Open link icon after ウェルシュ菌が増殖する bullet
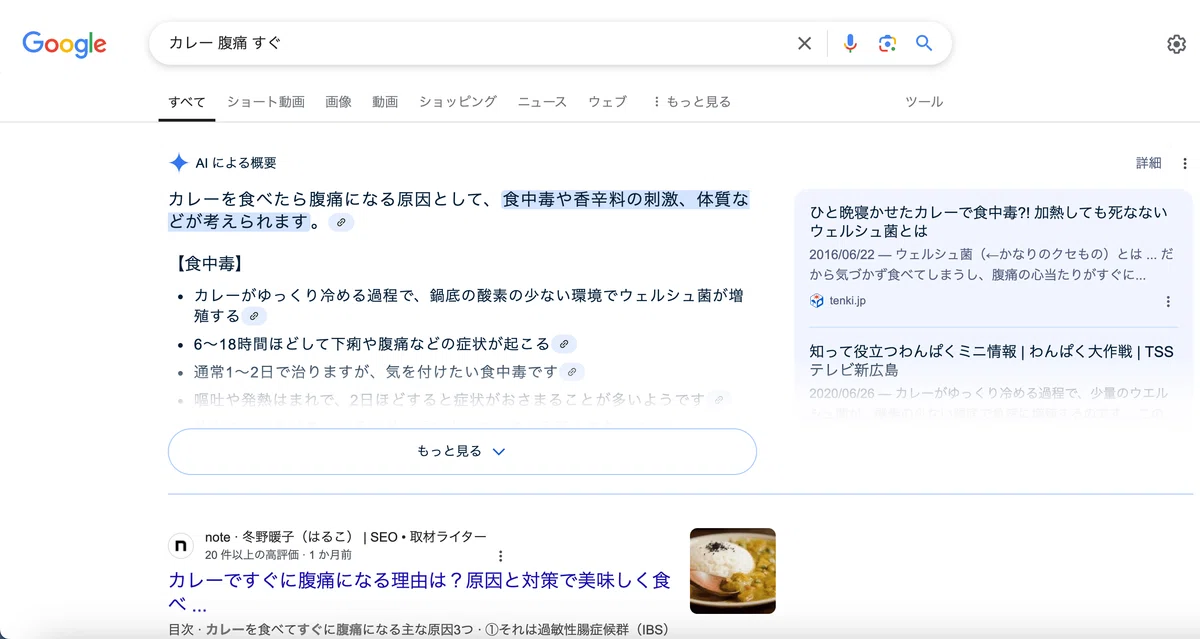 tap(254, 316)
